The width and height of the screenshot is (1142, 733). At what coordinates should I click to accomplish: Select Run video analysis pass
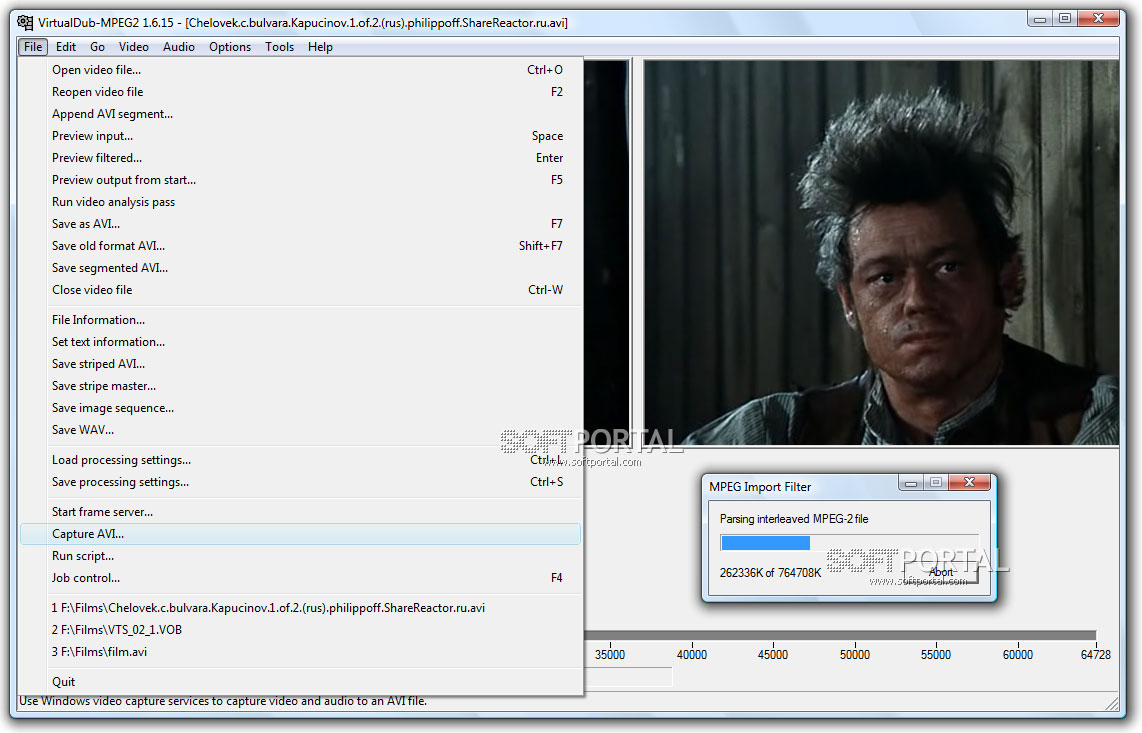(x=300, y=202)
